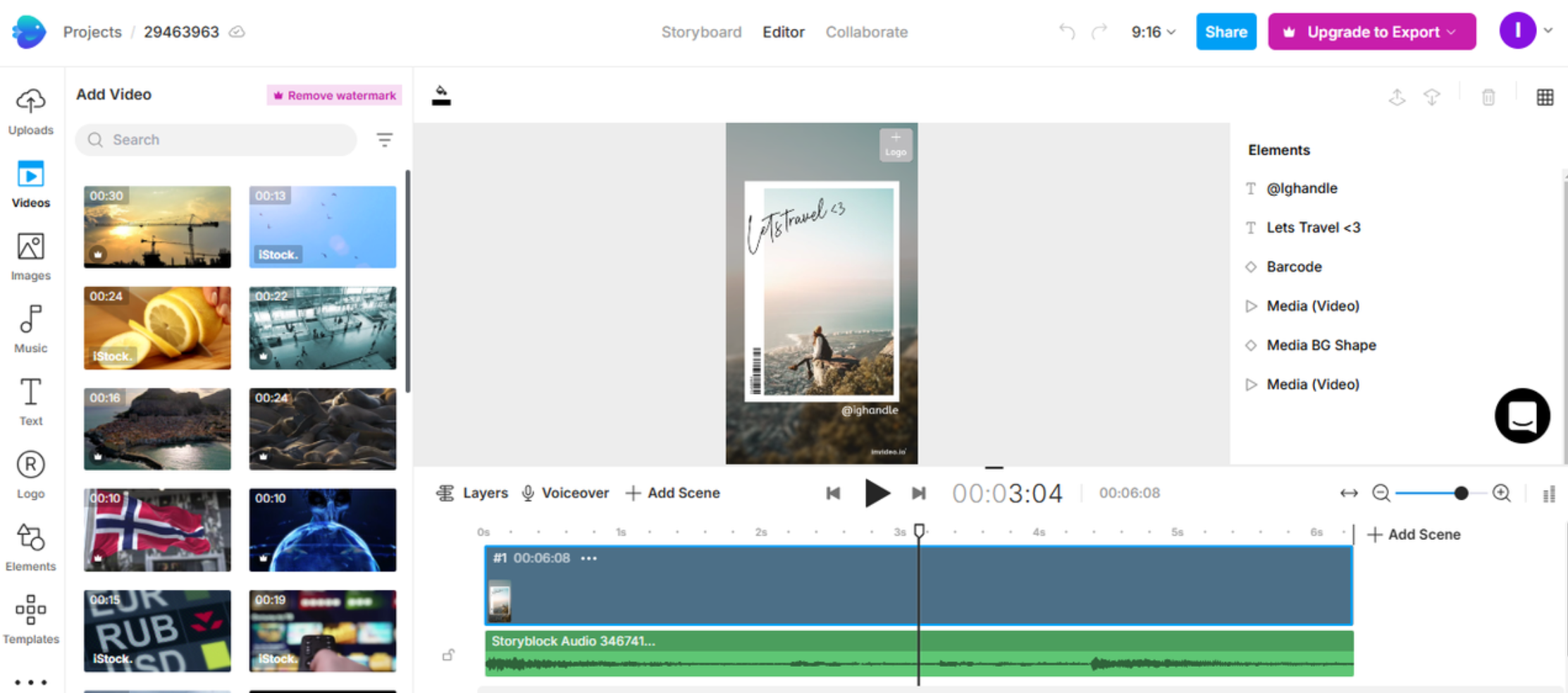
Task: Toggle the video search filter
Action: [385, 140]
